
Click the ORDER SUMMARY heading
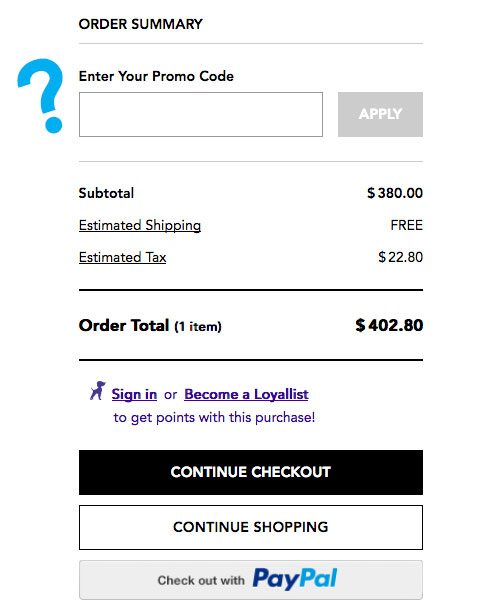click(x=141, y=24)
